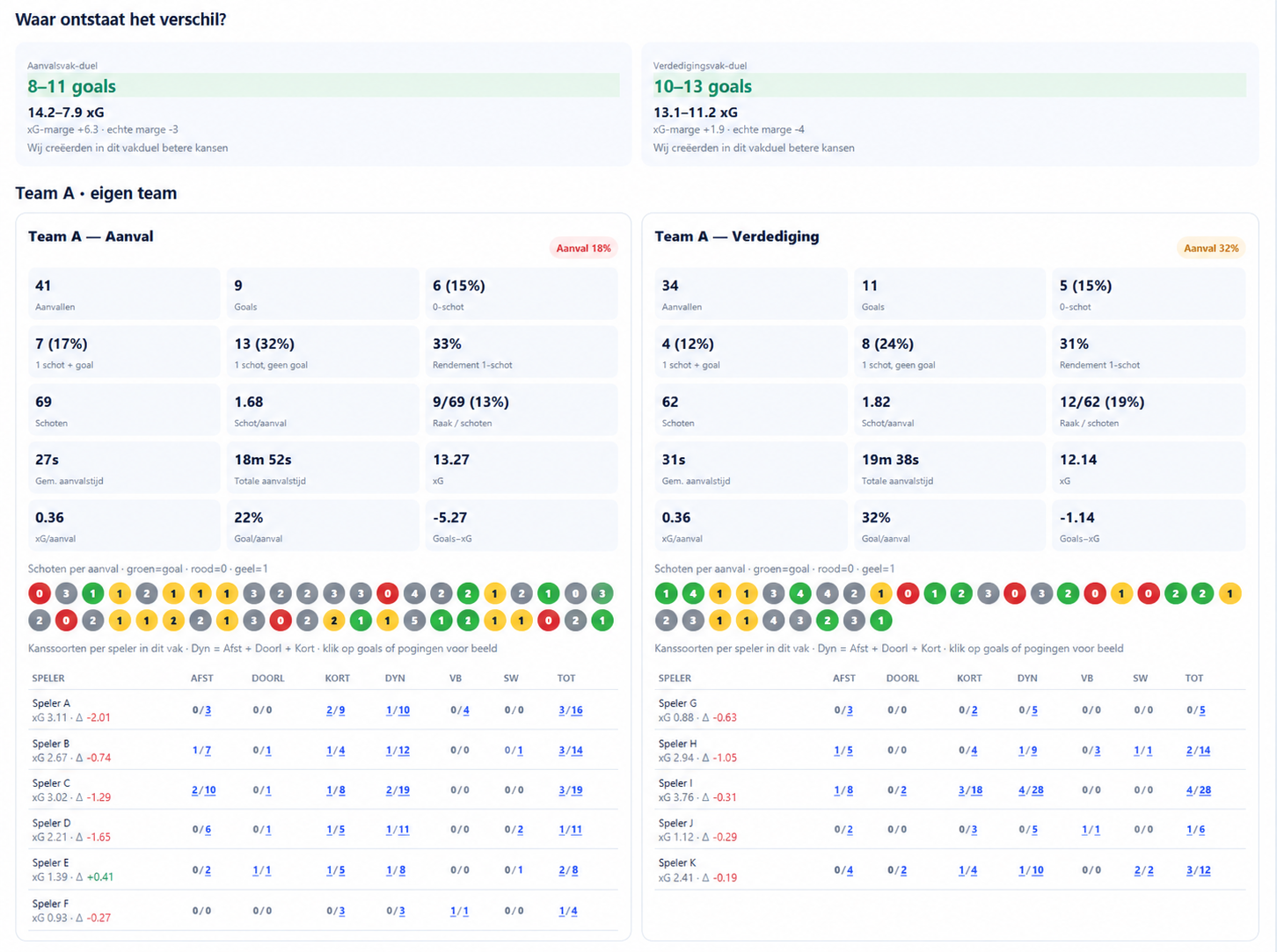Click the '18m 52s' Totale aanvalstijd value
Screen dimensions: 1277x952
263,460
